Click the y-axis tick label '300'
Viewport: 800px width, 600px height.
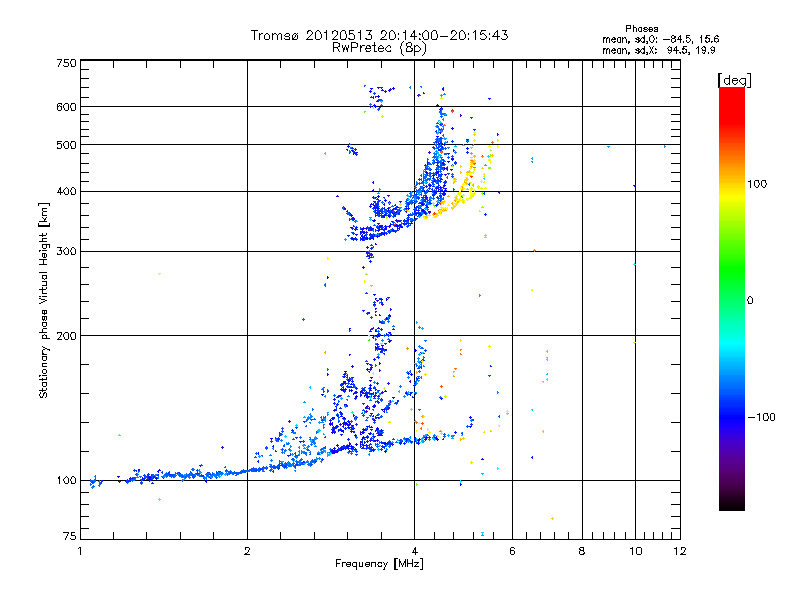pos(66,251)
